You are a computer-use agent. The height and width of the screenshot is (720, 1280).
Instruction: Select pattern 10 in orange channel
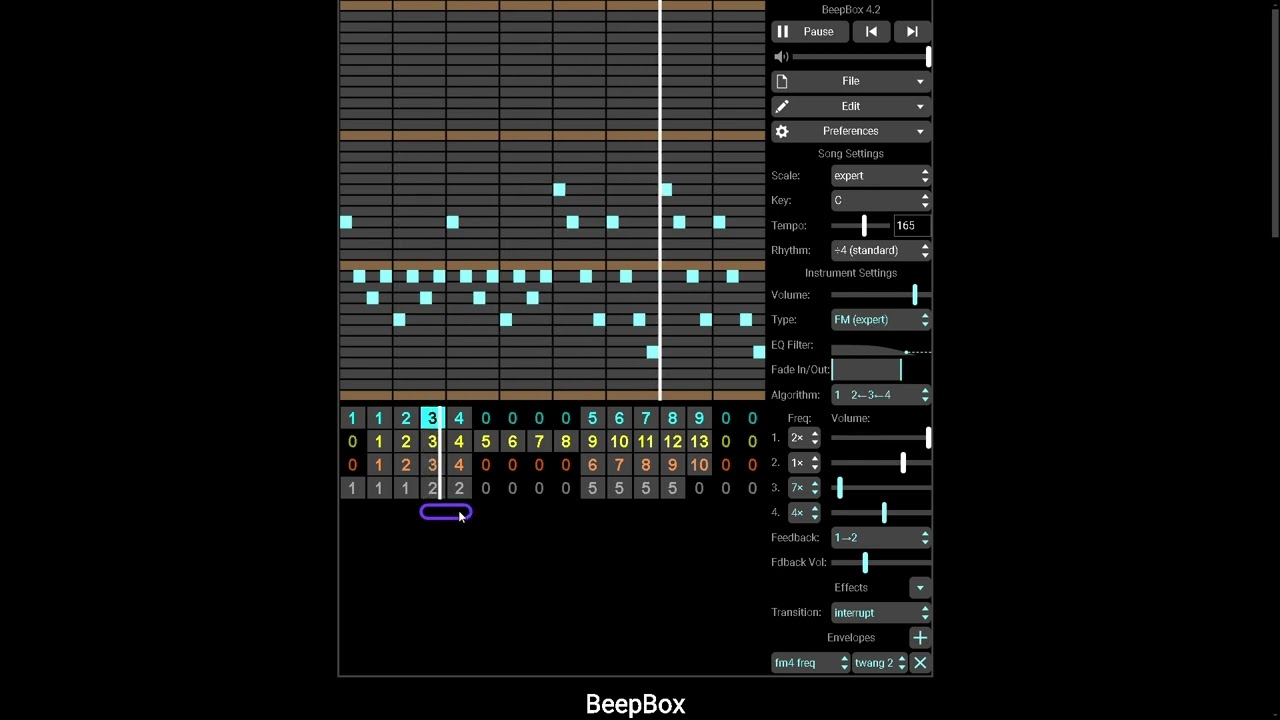pyautogui.click(x=699, y=465)
